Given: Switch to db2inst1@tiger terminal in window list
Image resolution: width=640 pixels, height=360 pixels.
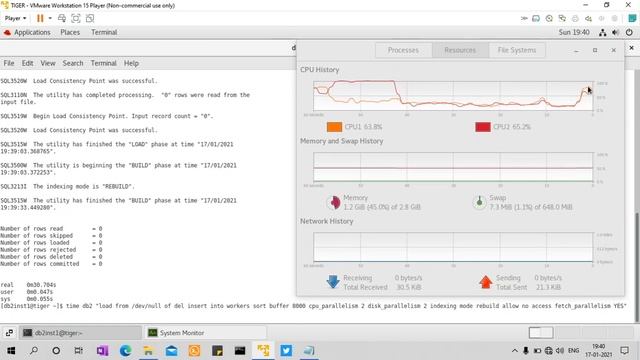Looking at the screenshot, I should [80, 333].
